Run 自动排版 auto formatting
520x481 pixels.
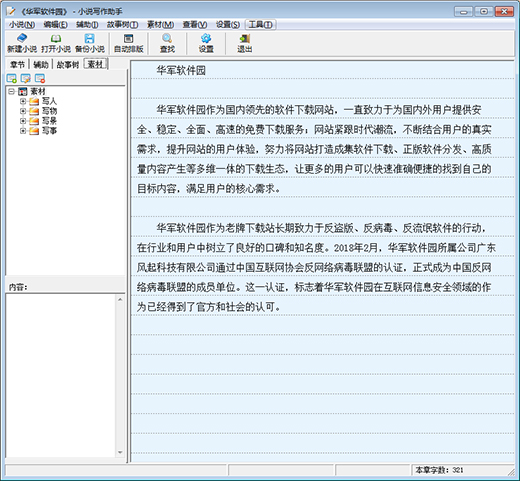click(128, 43)
